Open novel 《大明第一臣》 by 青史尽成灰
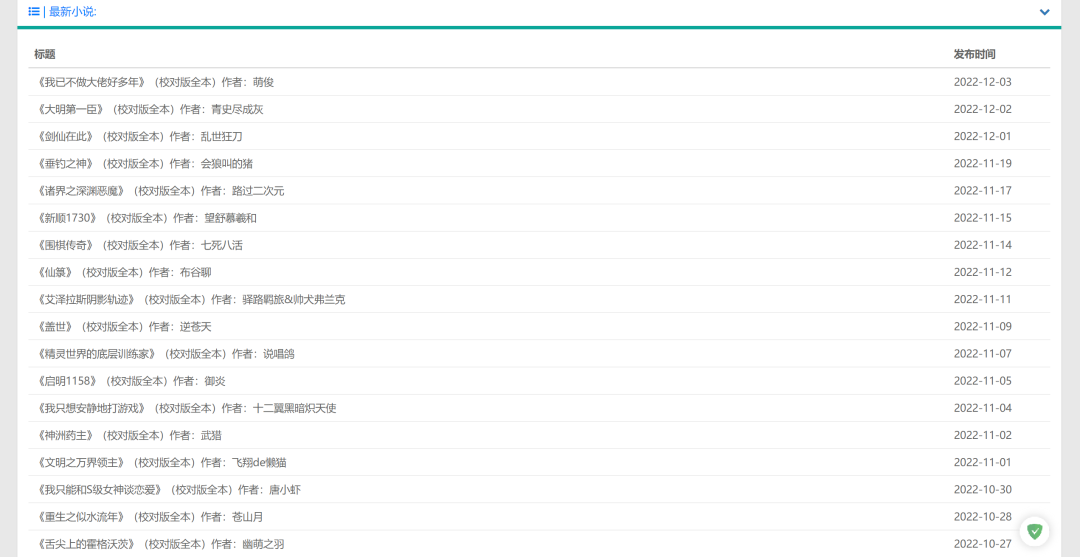Image resolution: width=1080 pixels, height=557 pixels. click(149, 109)
